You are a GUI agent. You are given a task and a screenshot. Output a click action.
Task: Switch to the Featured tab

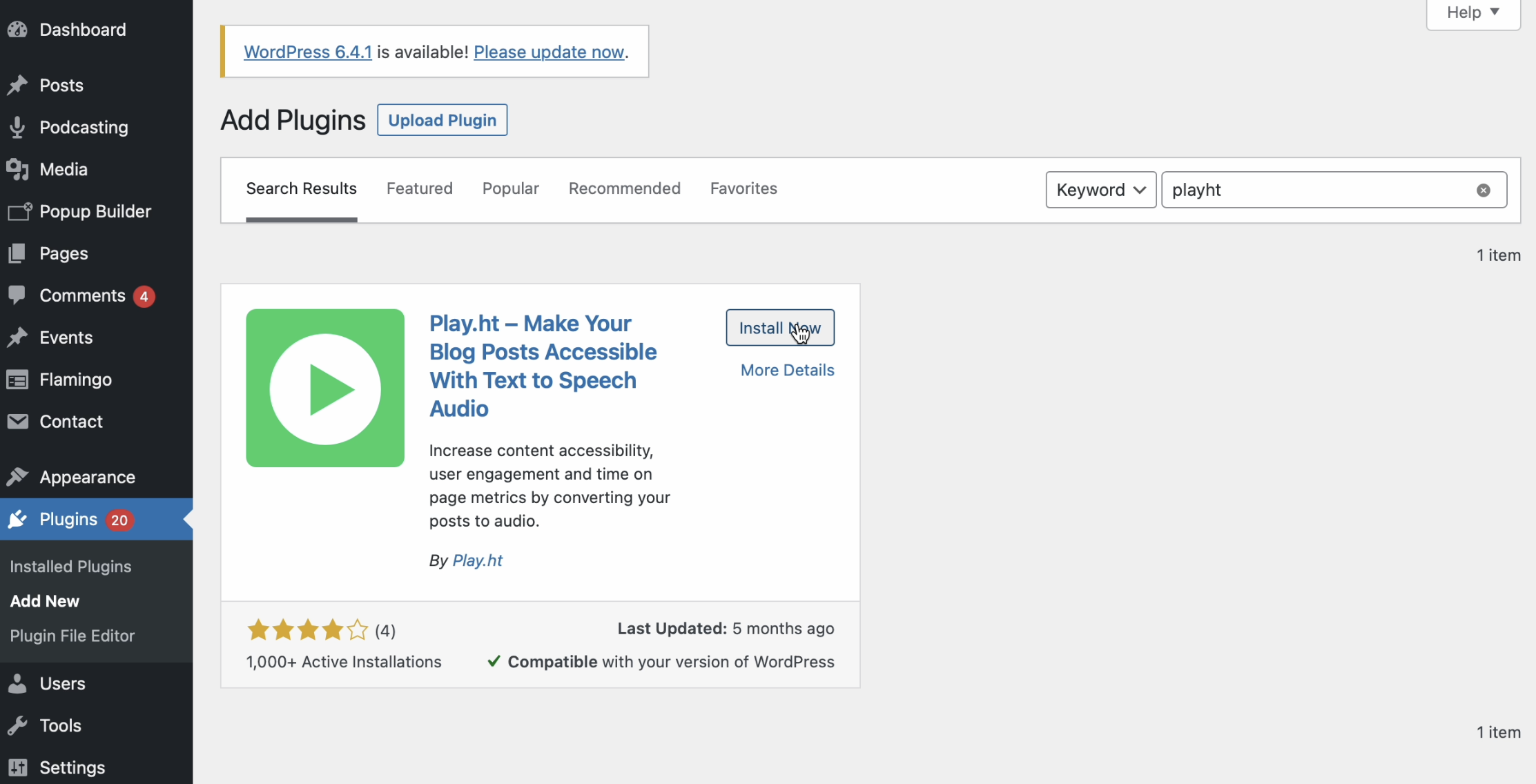coord(420,188)
